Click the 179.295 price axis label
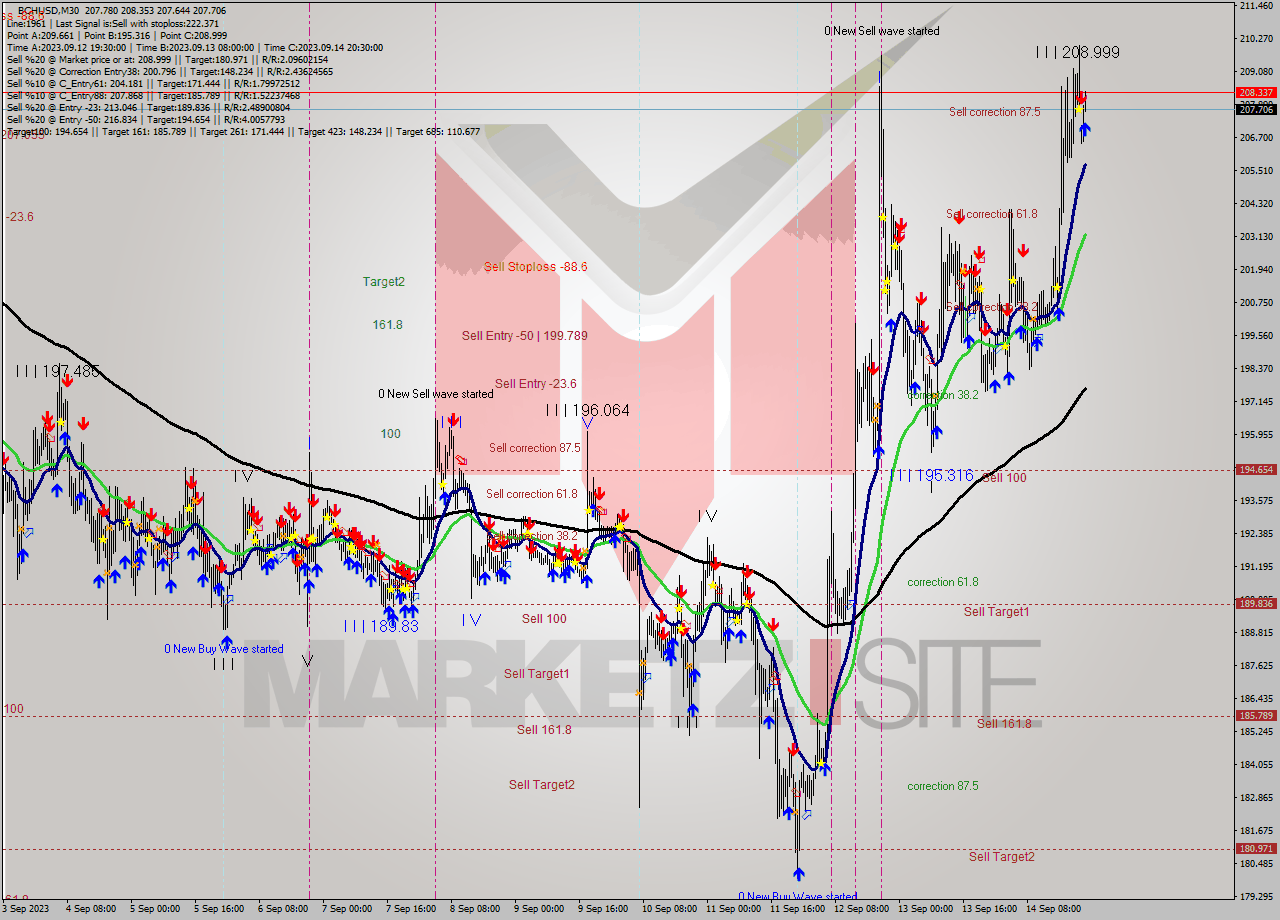This screenshot has width=1280, height=920. point(1257,896)
